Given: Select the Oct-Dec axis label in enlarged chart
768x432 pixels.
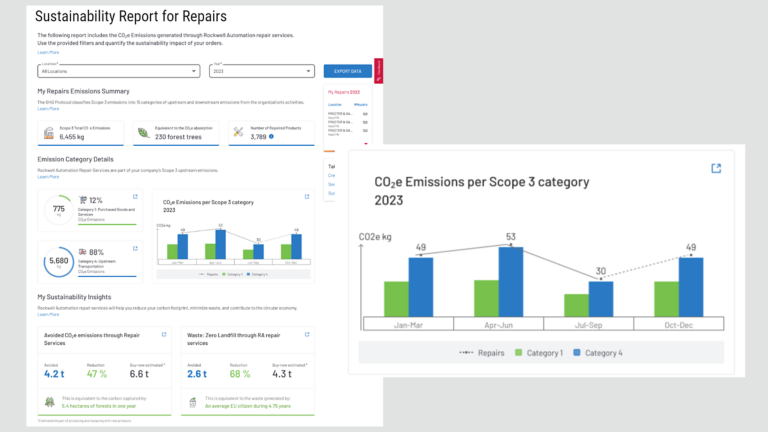Looking at the screenshot, I should (678, 325).
